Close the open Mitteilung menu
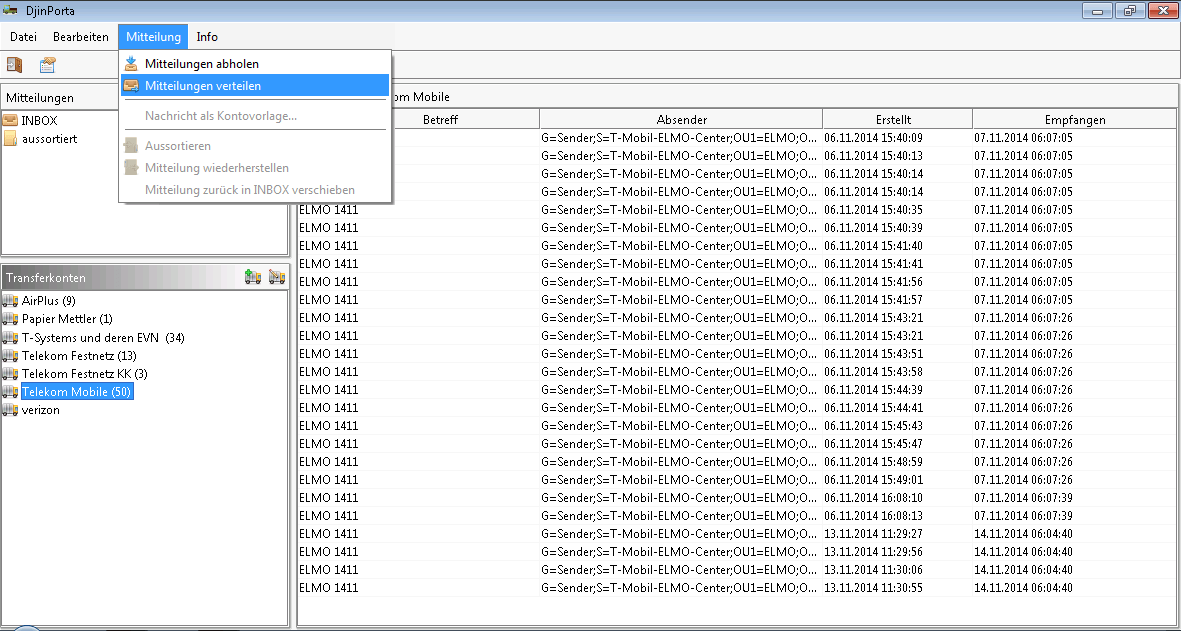Image resolution: width=1181 pixels, height=631 pixels. coord(153,37)
